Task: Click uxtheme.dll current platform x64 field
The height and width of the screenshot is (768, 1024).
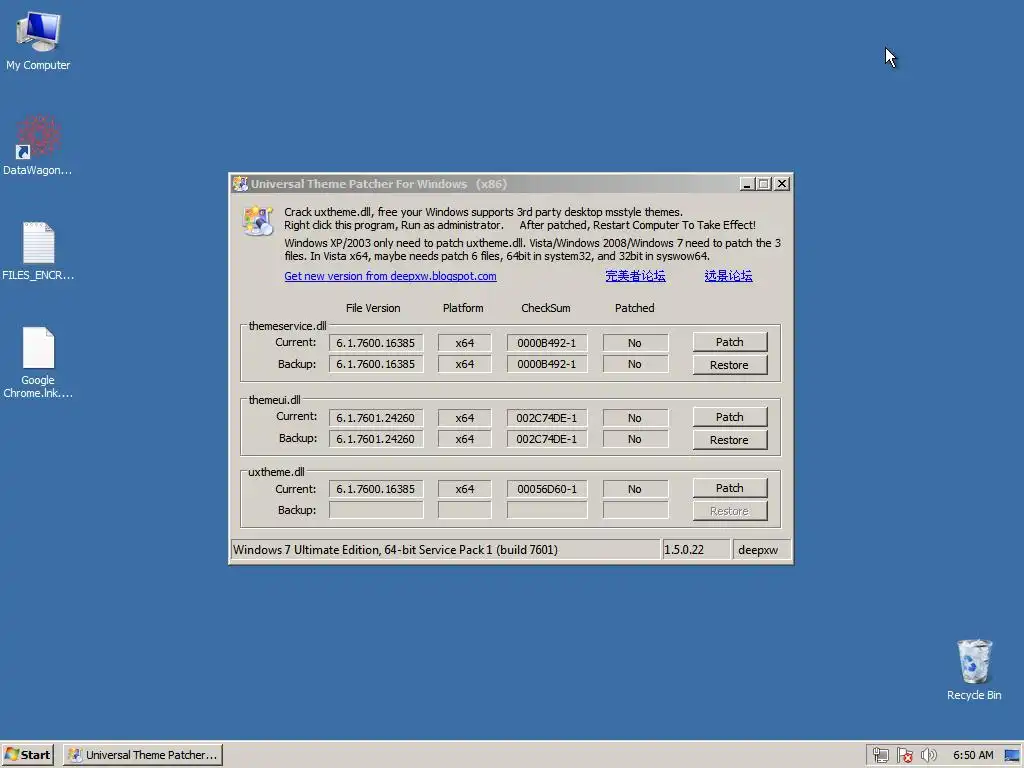Action: (464, 489)
